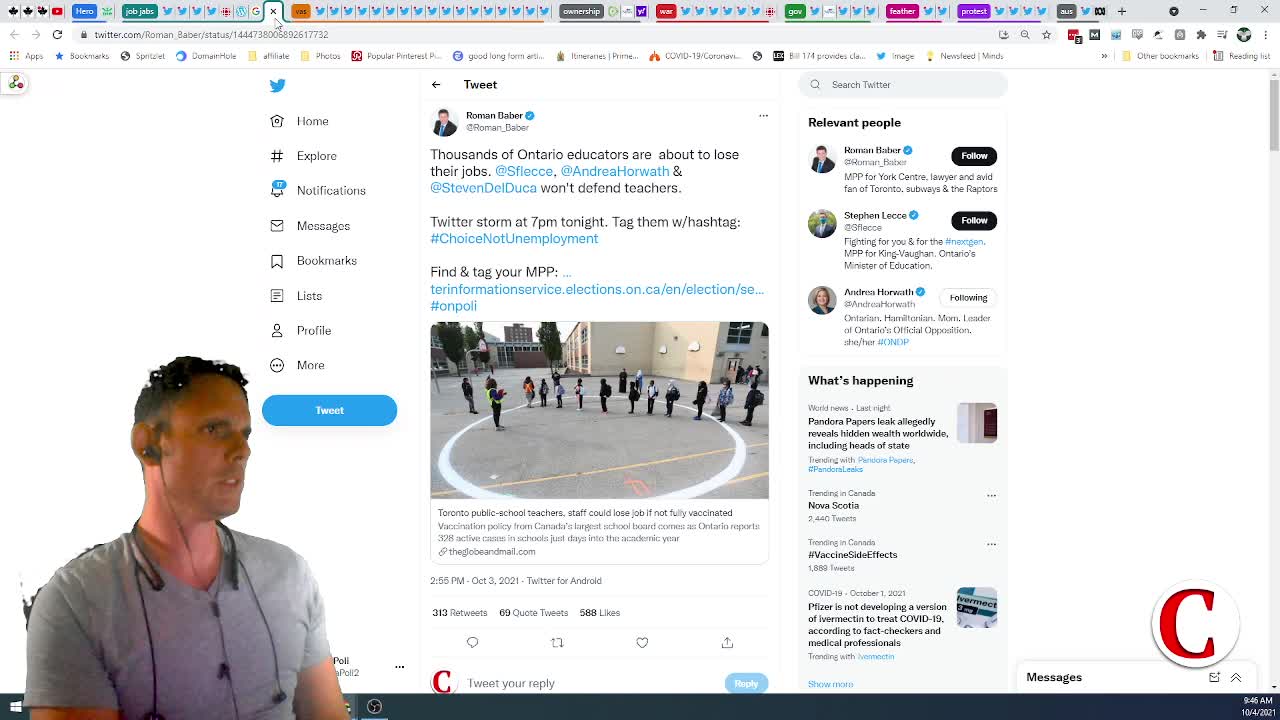Open account menu three dots bottom left
This screenshot has width=1280, height=720.
click(399, 667)
